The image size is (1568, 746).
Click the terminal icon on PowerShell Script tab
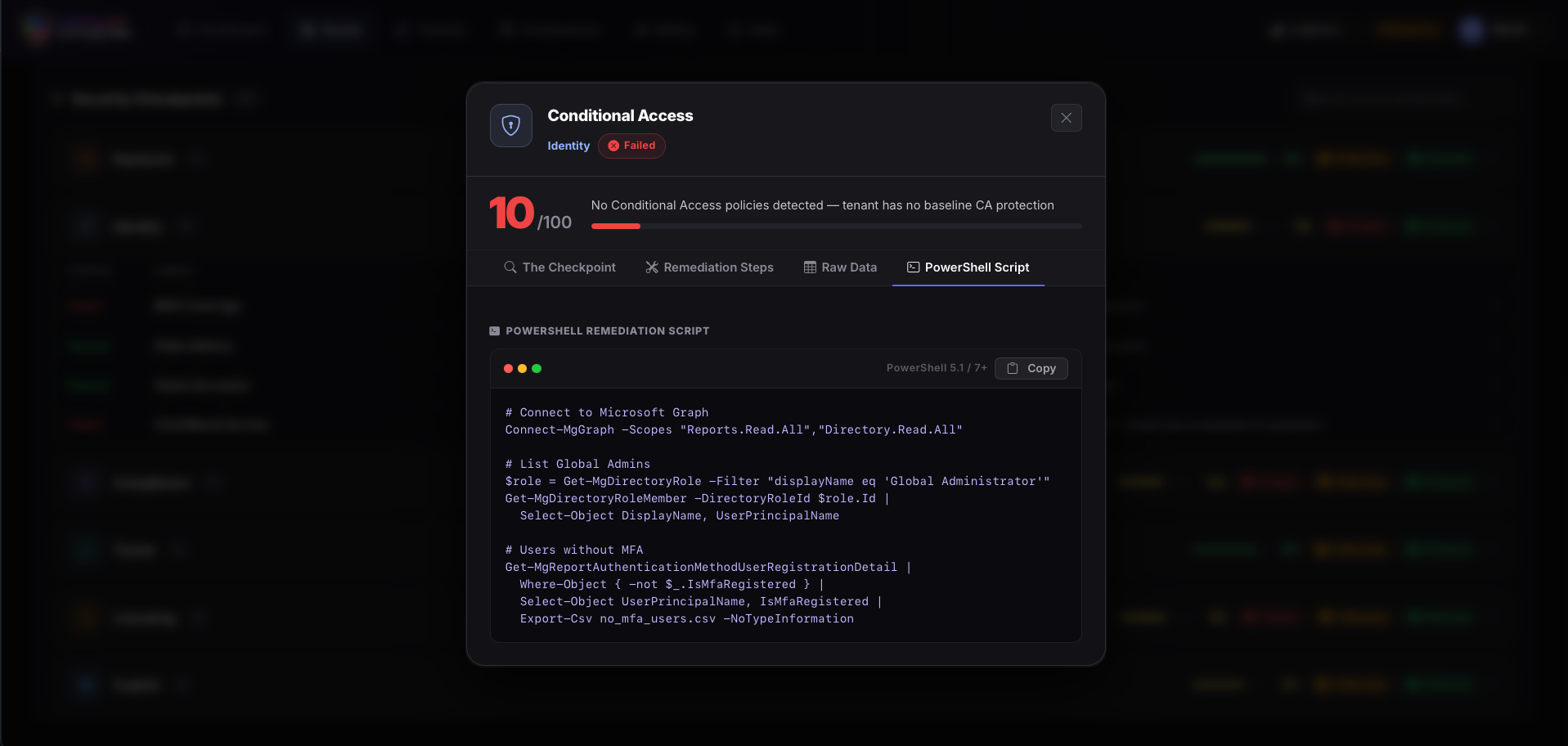(x=914, y=267)
